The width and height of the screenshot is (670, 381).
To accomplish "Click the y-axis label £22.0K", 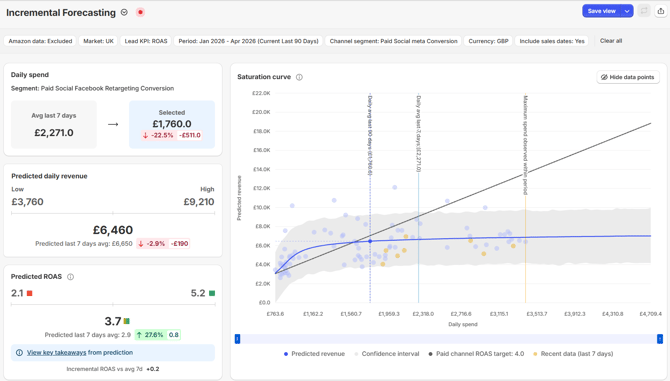I will tap(261, 93).
